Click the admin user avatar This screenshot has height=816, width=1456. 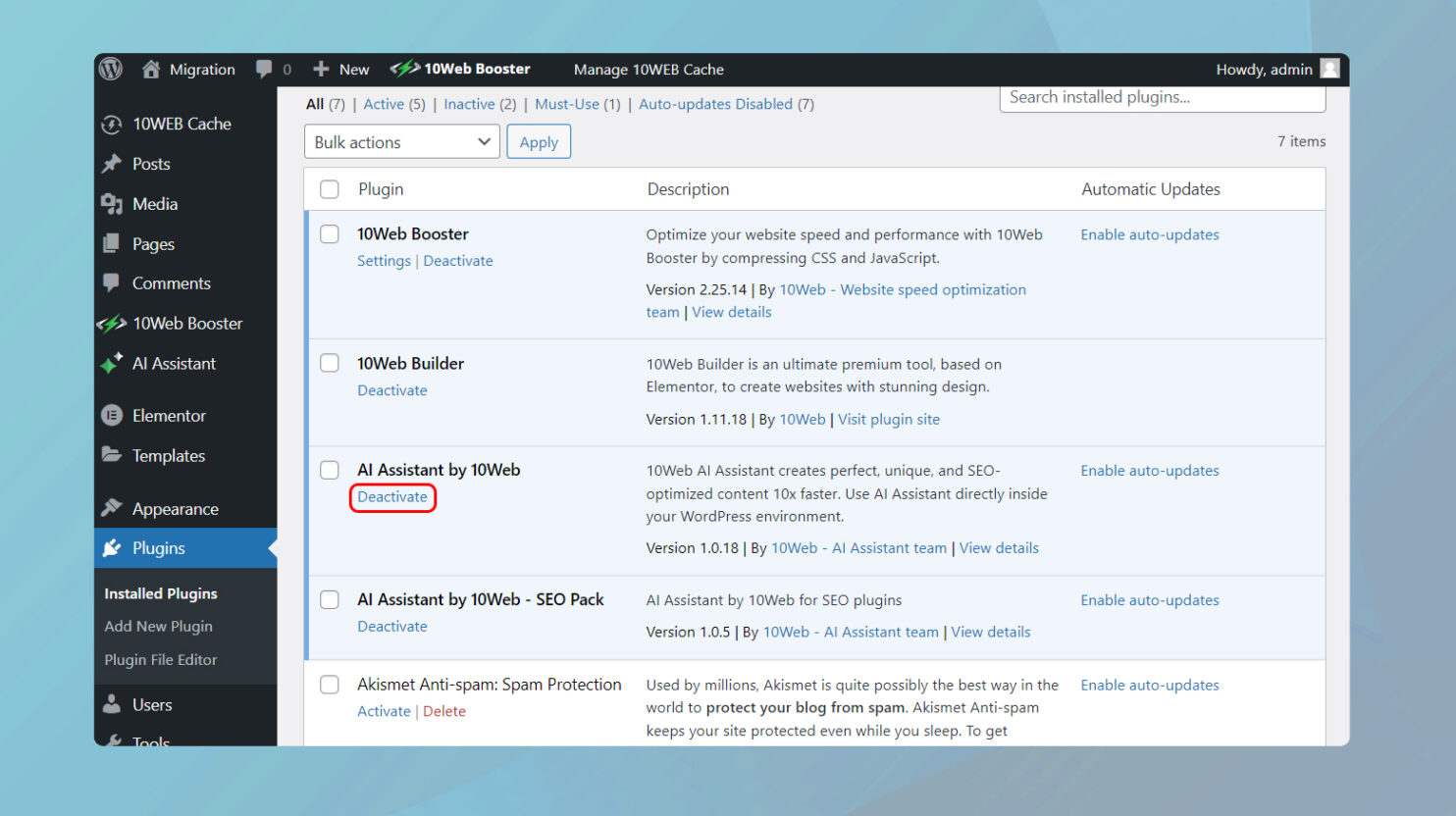pyautogui.click(x=1329, y=69)
